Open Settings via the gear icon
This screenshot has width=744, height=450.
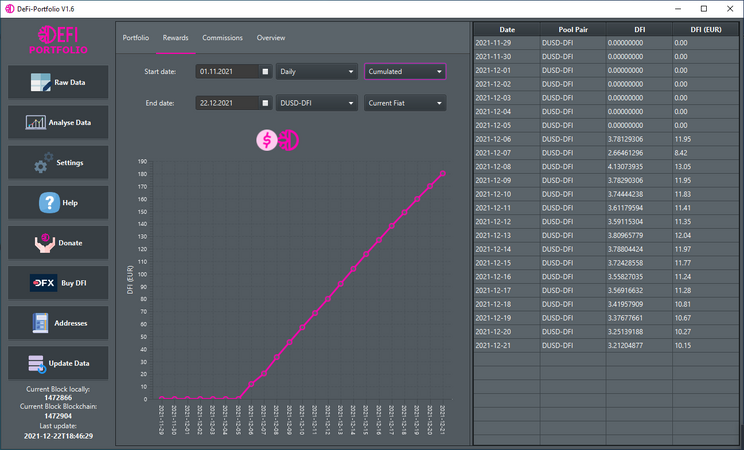pos(42,163)
